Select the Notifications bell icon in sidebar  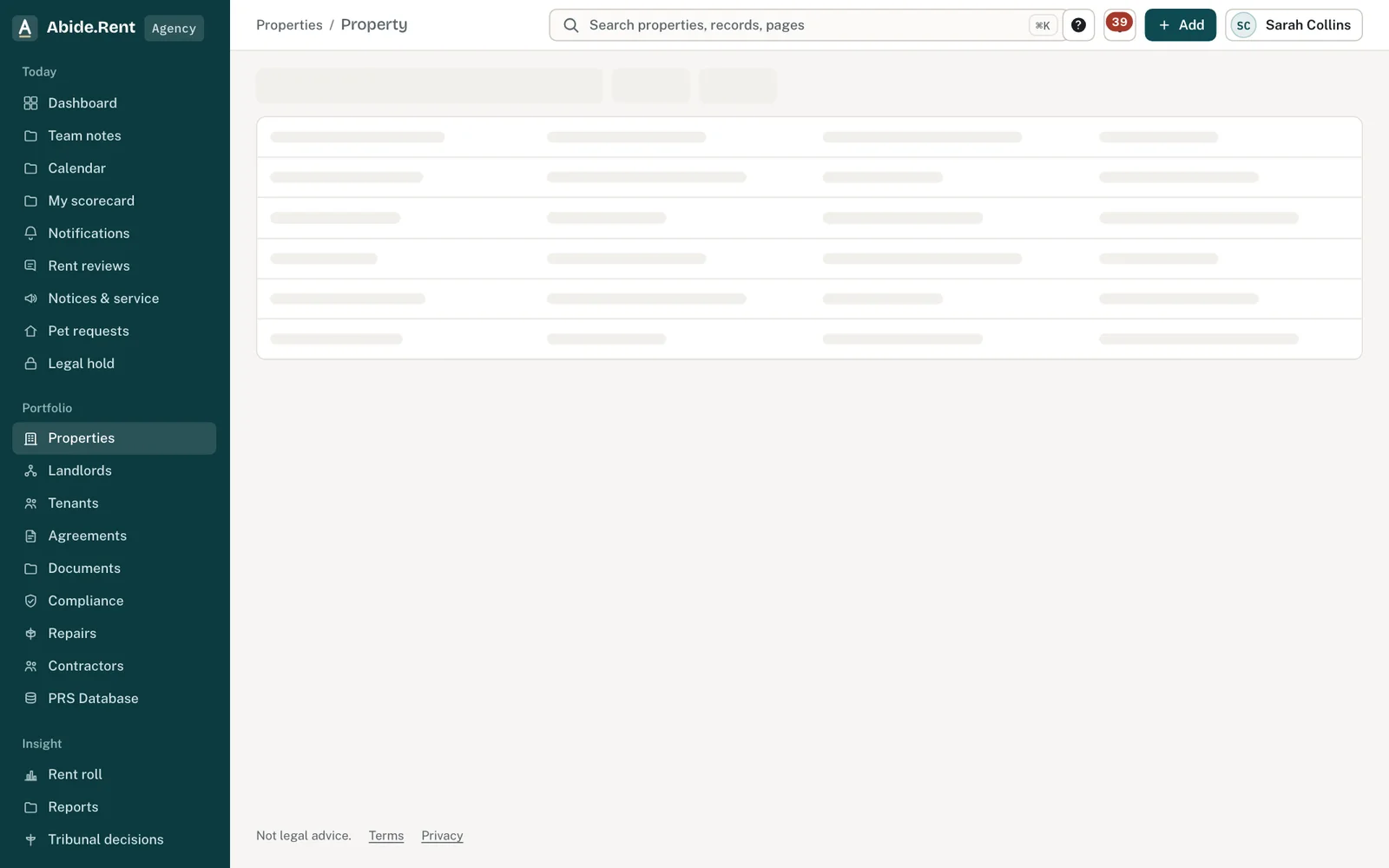point(30,233)
